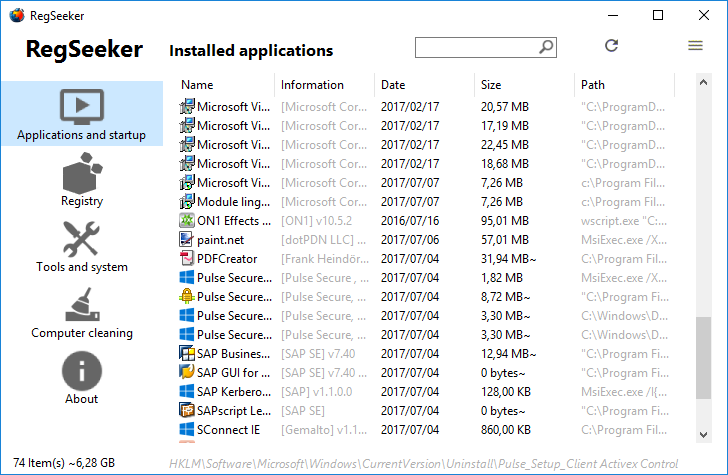The height and width of the screenshot is (475, 728).
Task: Click the [Gemalto] v1.1... information cell
Action: (x=324, y=430)
